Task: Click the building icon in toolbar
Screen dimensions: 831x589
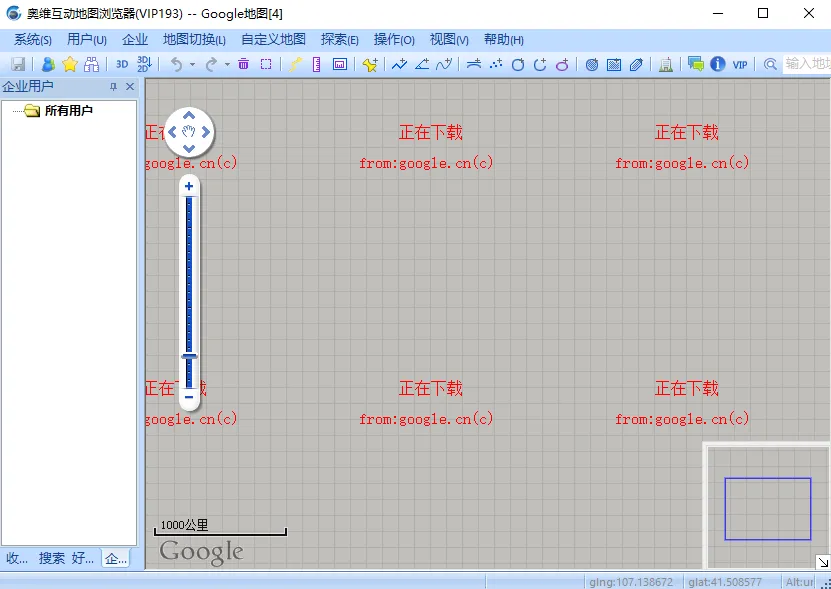Action: click(666, 64)
